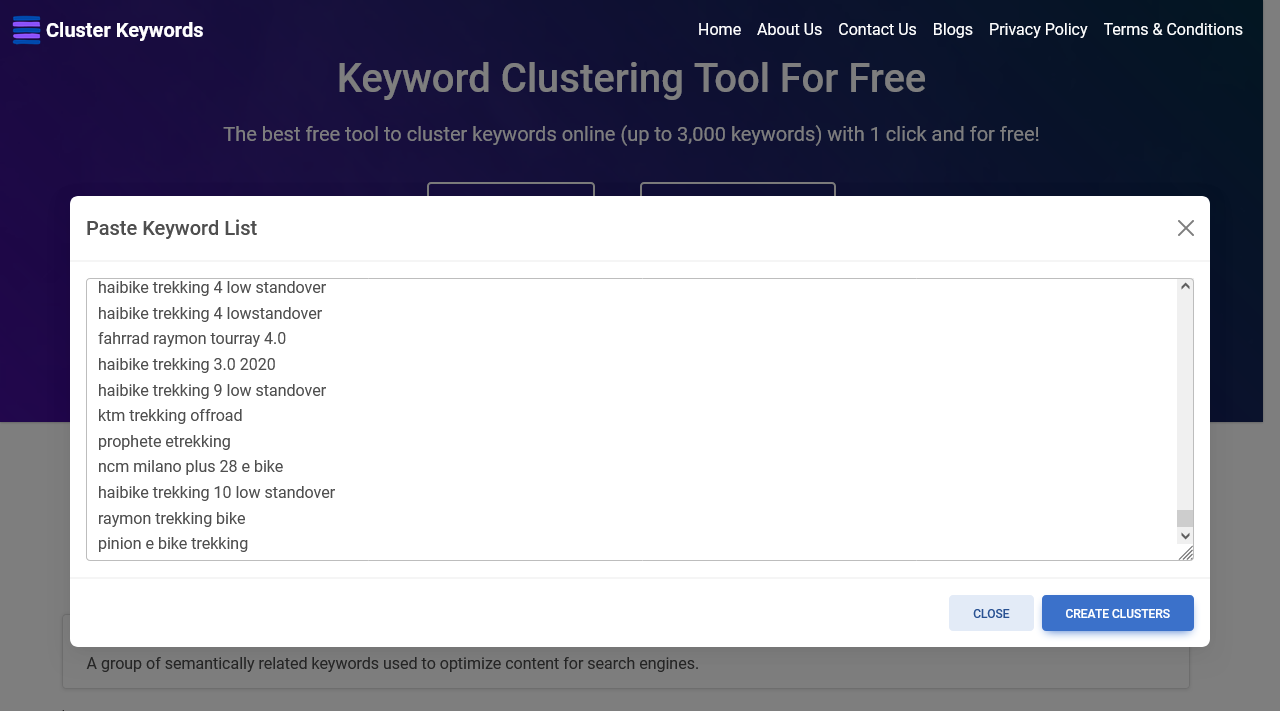This screenshot has height=711, width=1280.
Task: Click the 'Paste Keyword List' dialog title
Action: click(x=171, y=228)
